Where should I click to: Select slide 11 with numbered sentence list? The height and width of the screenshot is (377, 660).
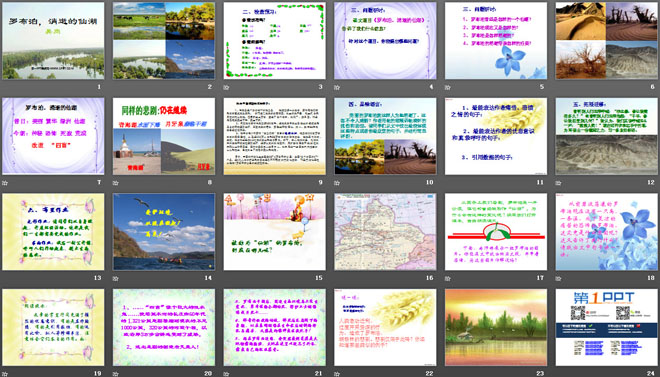click(496, 136)
